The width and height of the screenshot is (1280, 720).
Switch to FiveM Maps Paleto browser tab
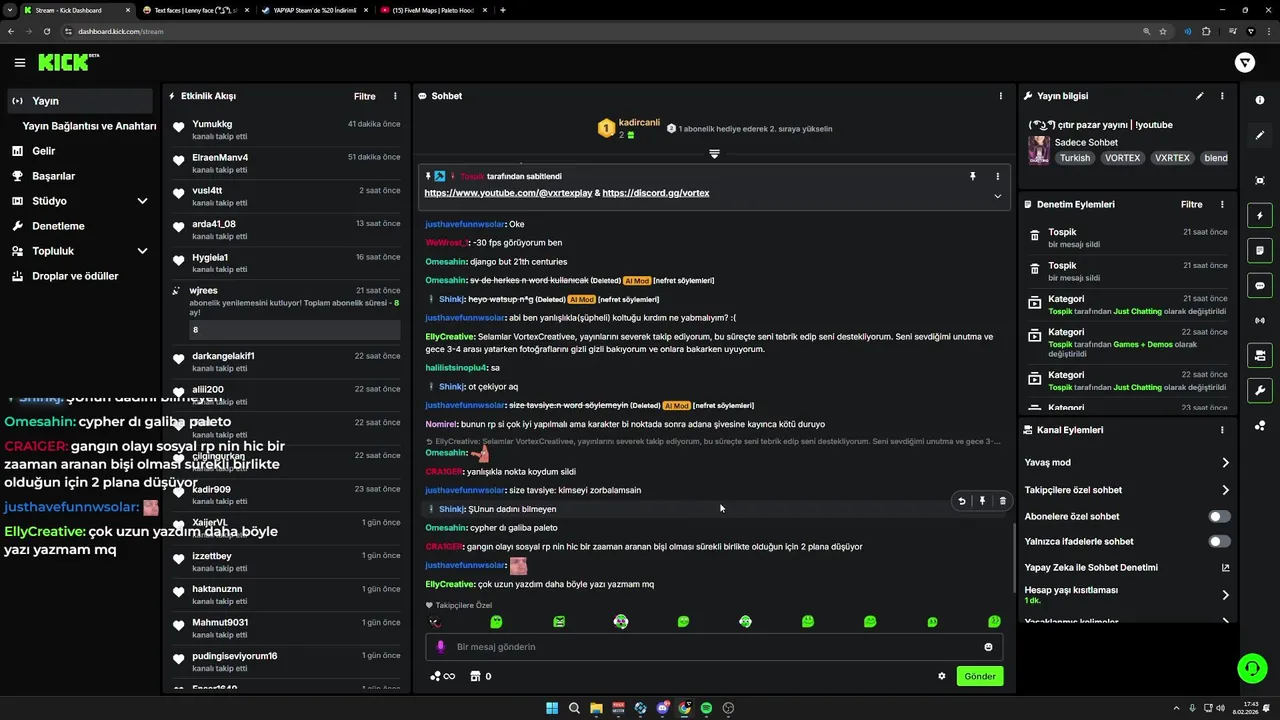click(433, 10)
